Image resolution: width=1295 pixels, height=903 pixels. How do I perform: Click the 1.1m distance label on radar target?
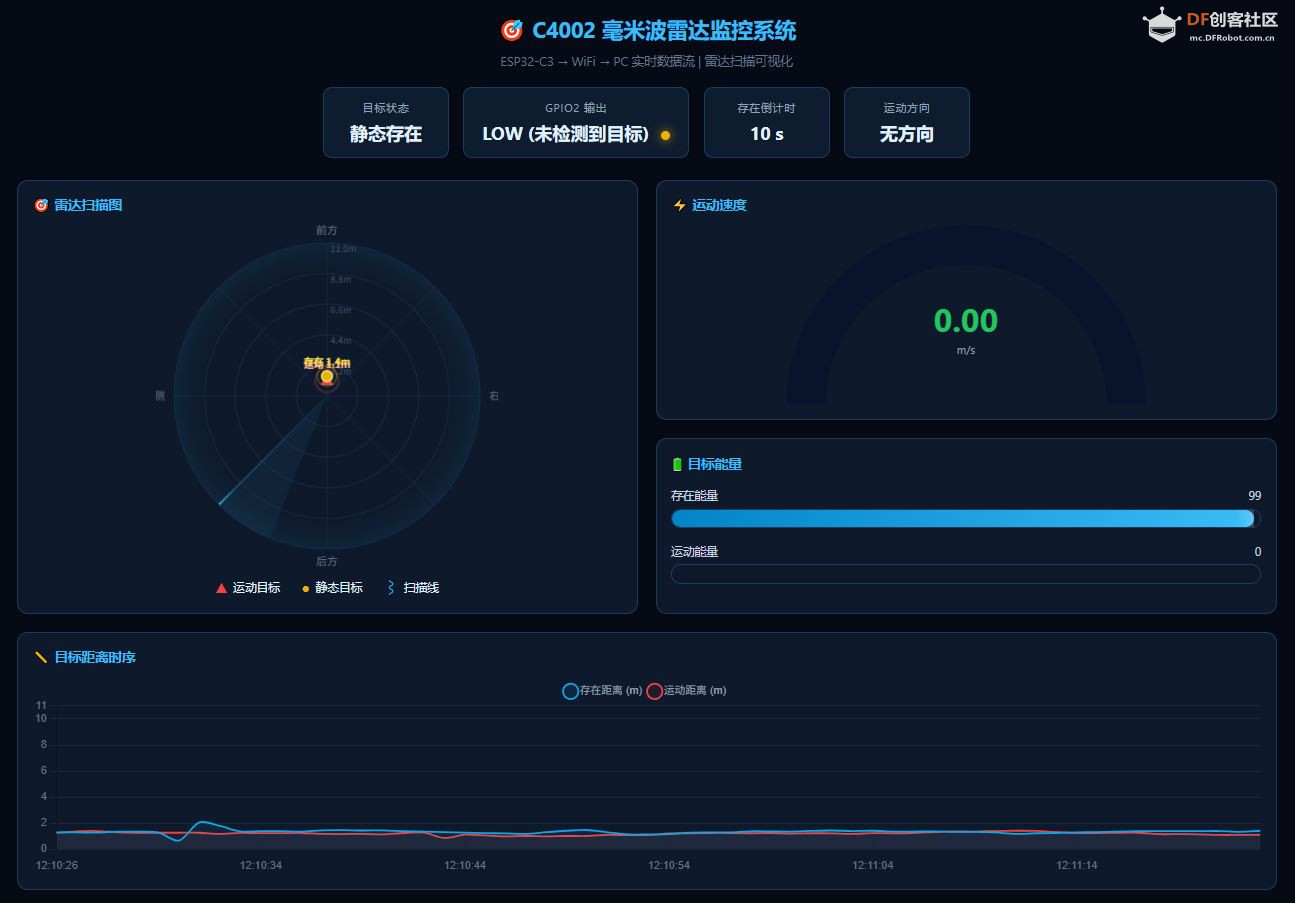pos(327,363)
